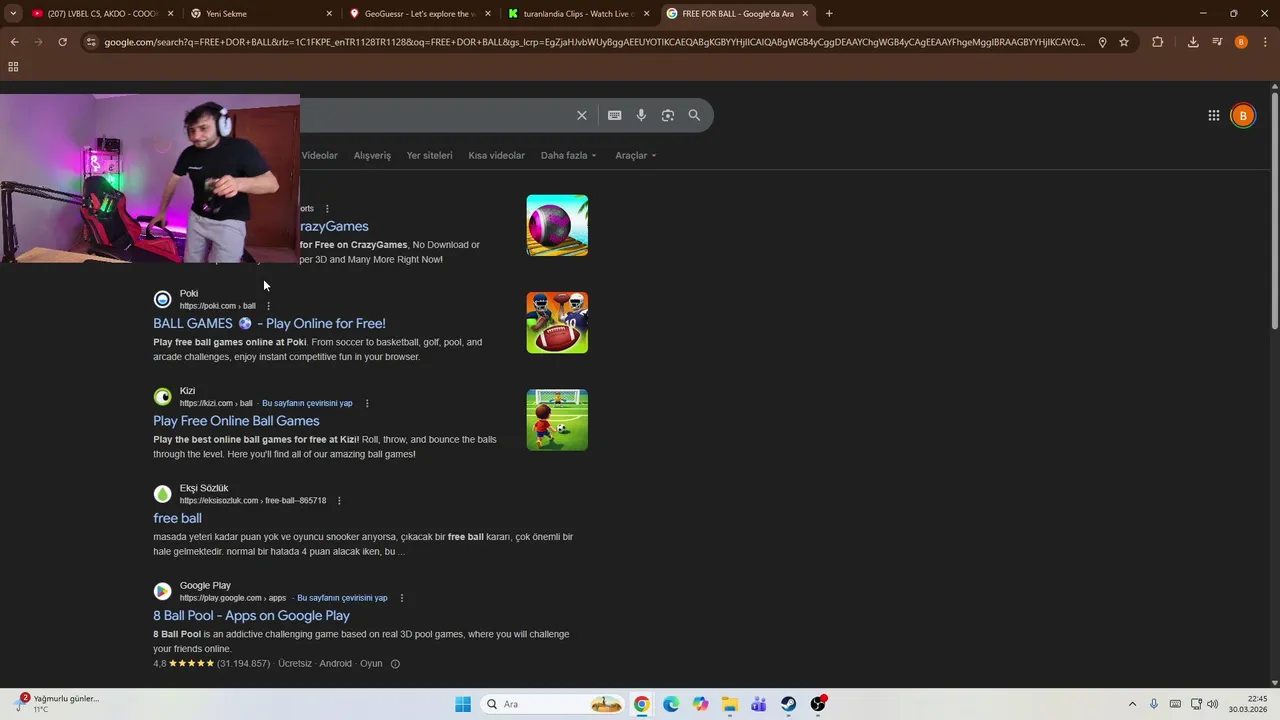
Task: Open the Google apps grid
Action: click(1213, 115)
